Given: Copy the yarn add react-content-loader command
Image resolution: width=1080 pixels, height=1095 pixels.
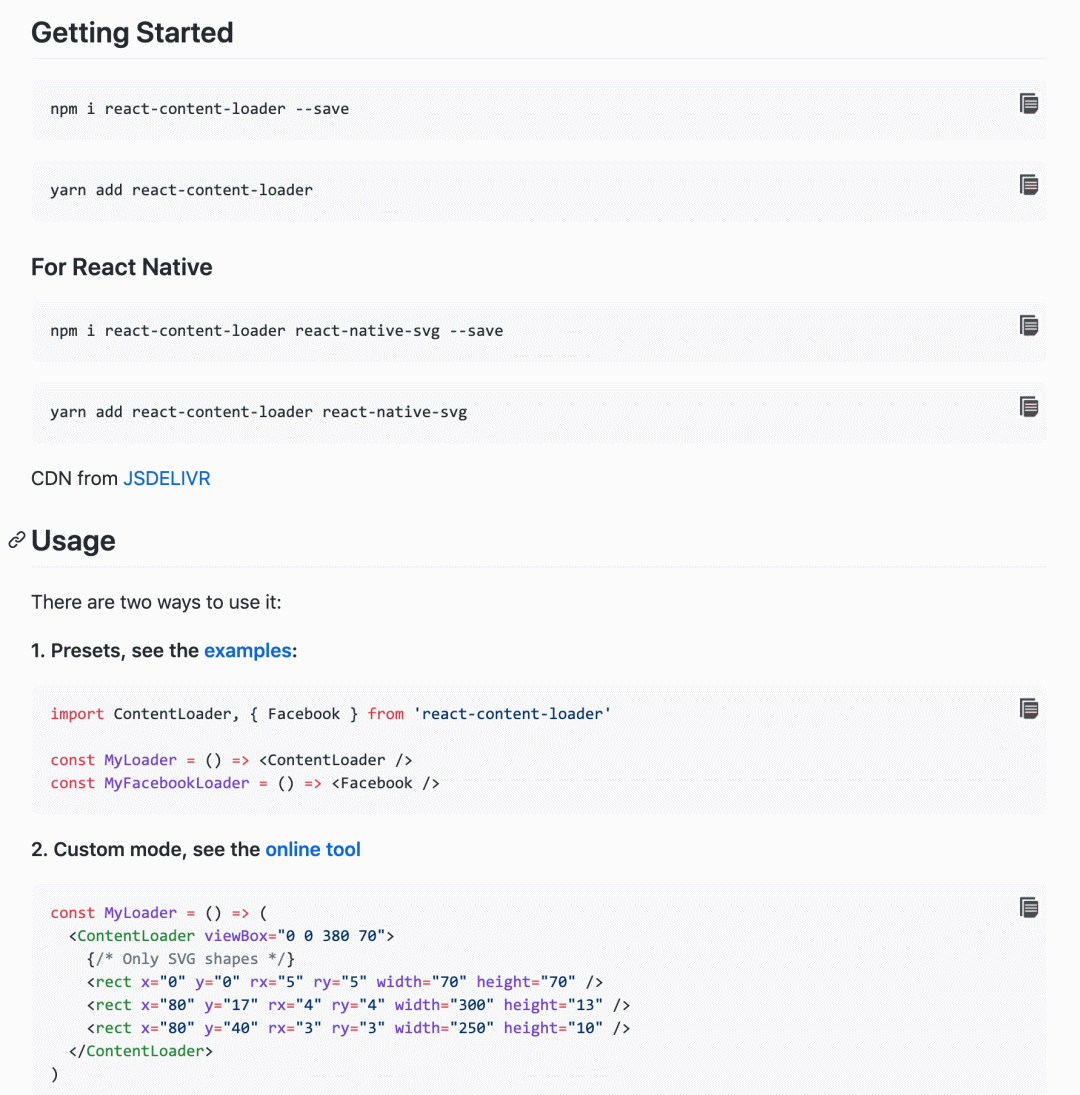Looking at the screenshot, I should pyautogui.click(x=1029, y=184).
